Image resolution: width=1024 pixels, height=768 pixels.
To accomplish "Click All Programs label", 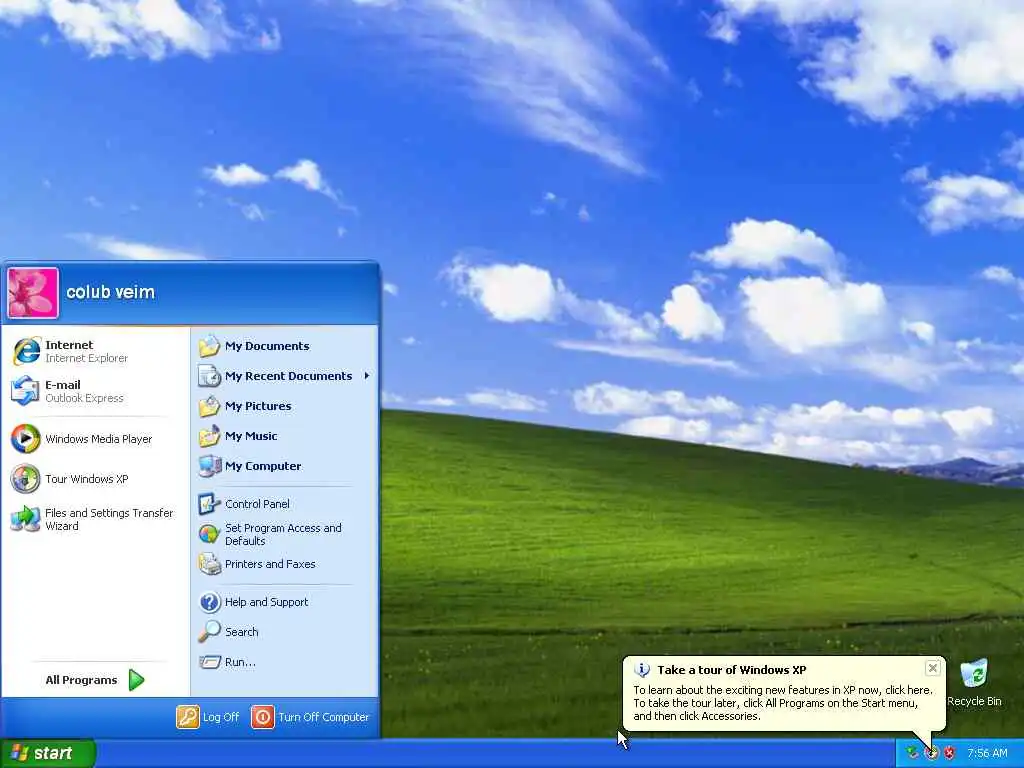I will (x=82, y=680).
